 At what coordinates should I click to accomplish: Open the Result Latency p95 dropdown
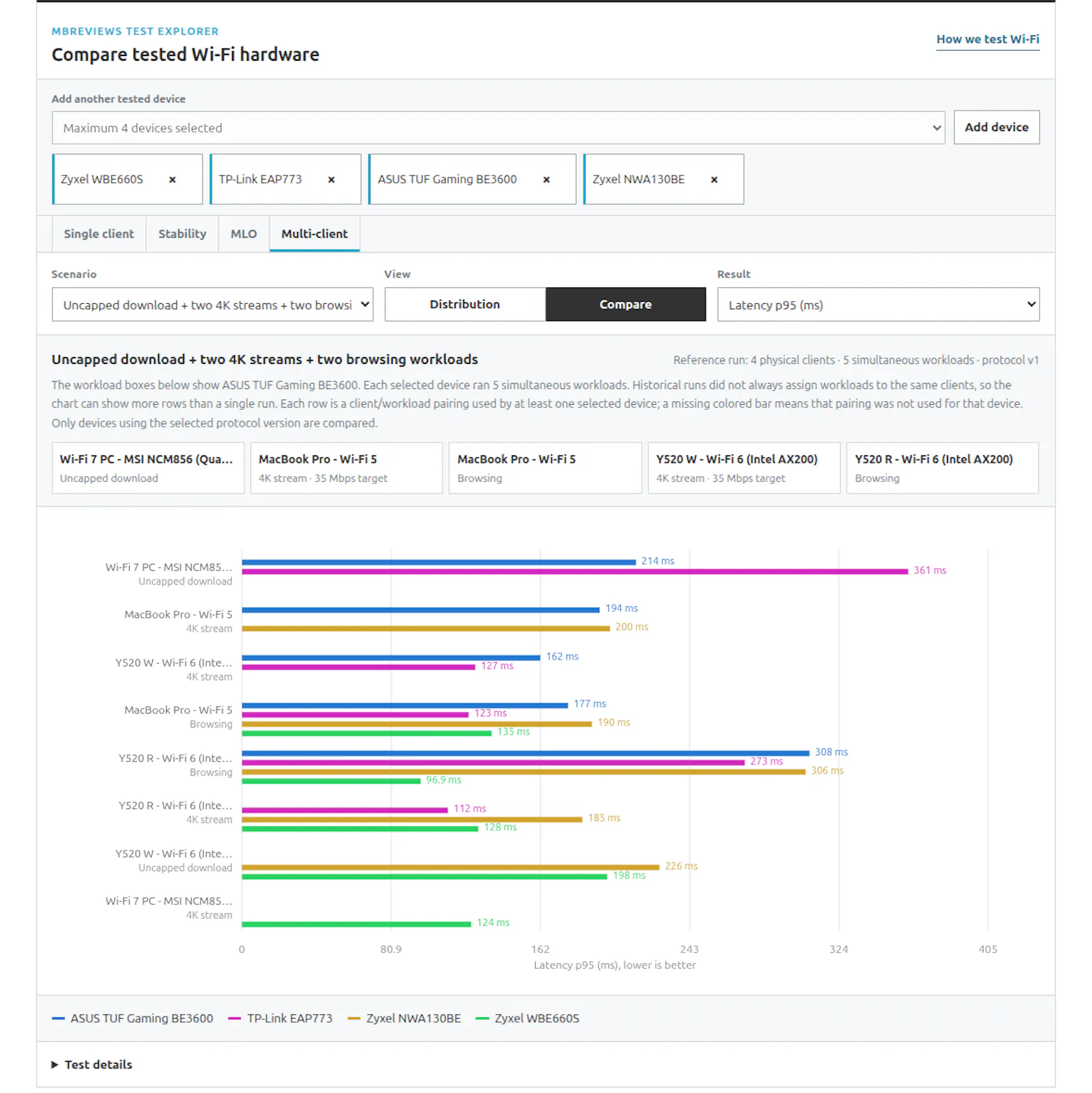click(878, 304)
